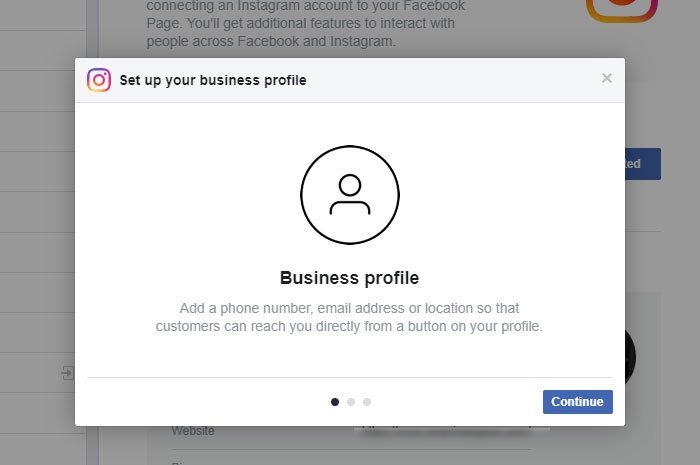Click the partially hidden blue button behind dialog
This screenshot has height=465, width=700.
point(642,164)
